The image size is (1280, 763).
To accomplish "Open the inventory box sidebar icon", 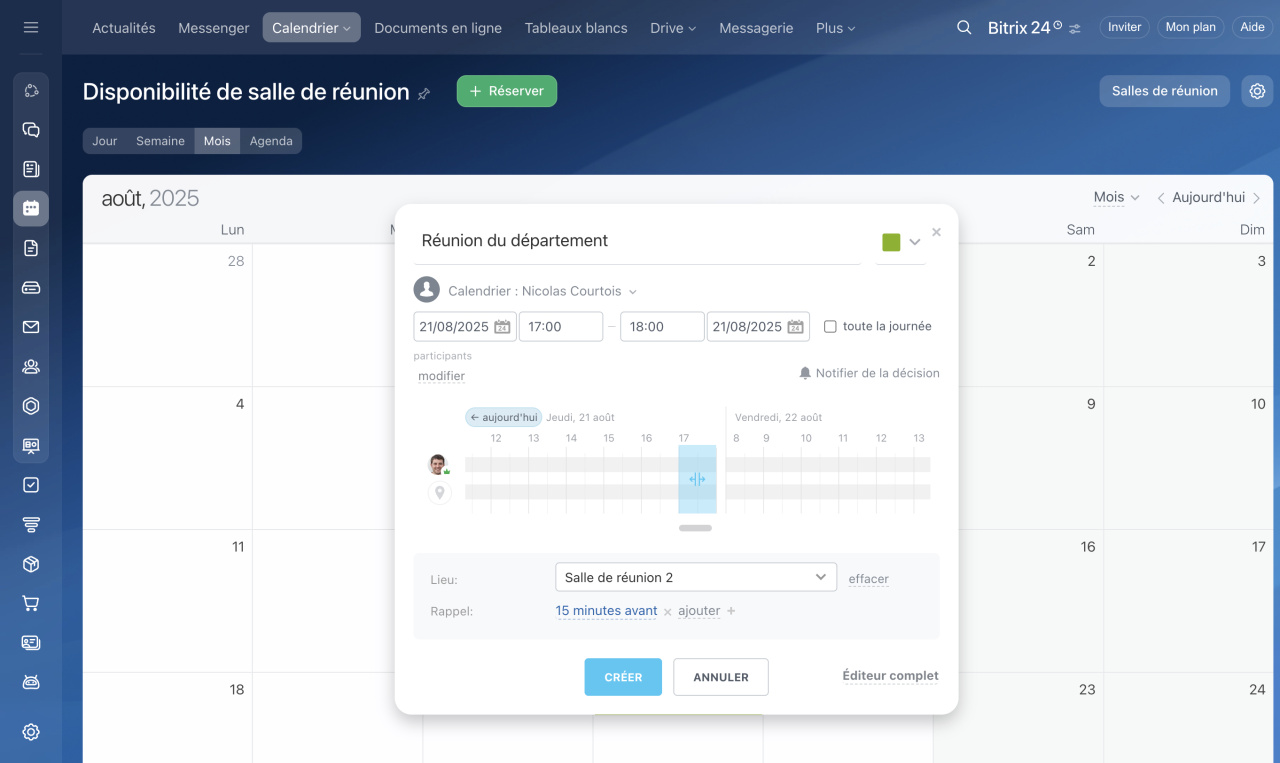I will pos(31,564).
